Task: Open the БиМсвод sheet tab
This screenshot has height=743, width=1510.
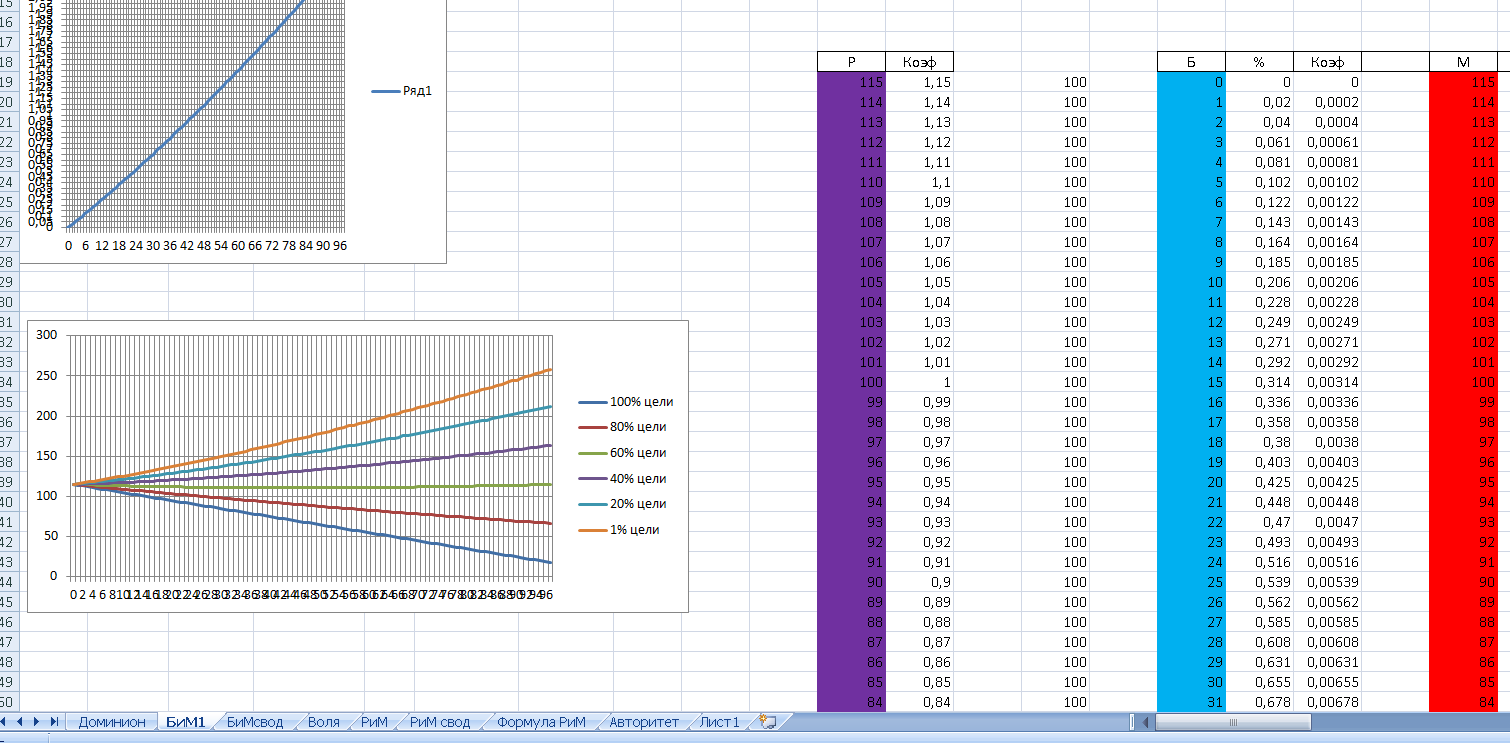Action: coord(254,722)
